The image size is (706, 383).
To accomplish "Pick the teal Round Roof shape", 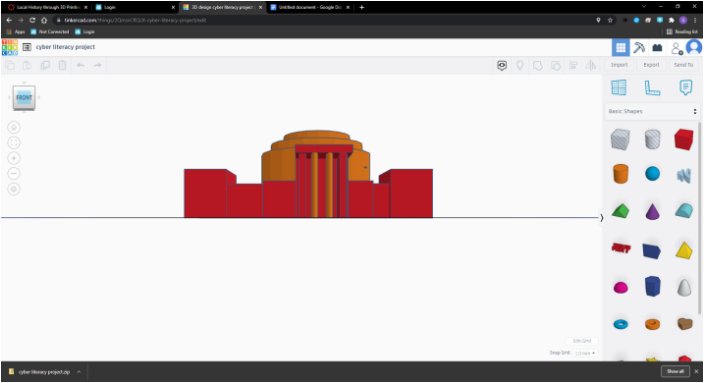I will click(x=685, y=211).
